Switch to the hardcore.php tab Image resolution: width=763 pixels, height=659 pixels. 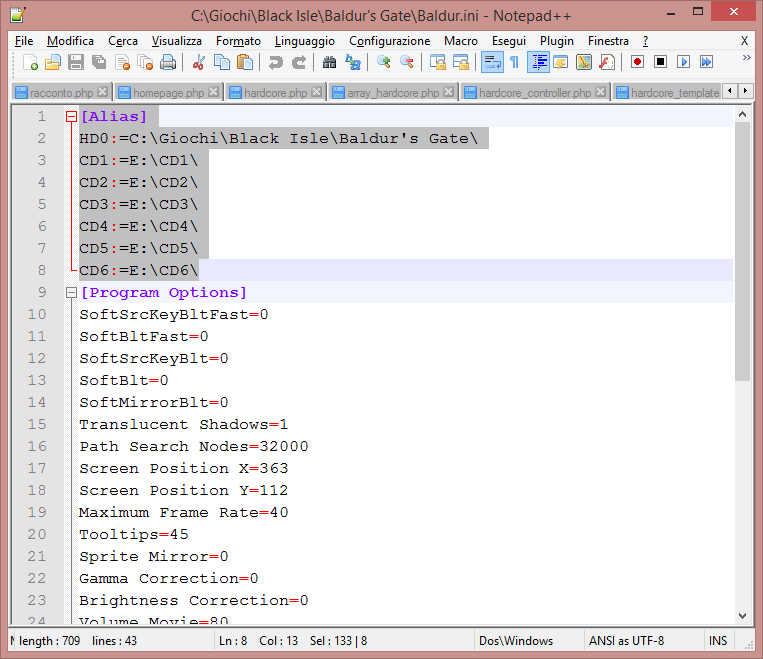(x=275, y=92)
